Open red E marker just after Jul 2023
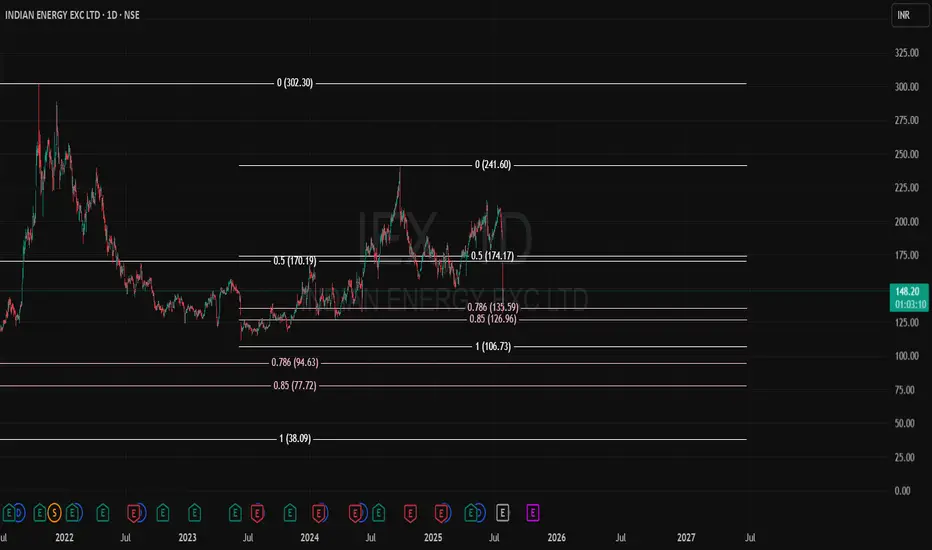The width and height of the screenshot is (932, 550). pyautogui.click(x=257, y=513)
